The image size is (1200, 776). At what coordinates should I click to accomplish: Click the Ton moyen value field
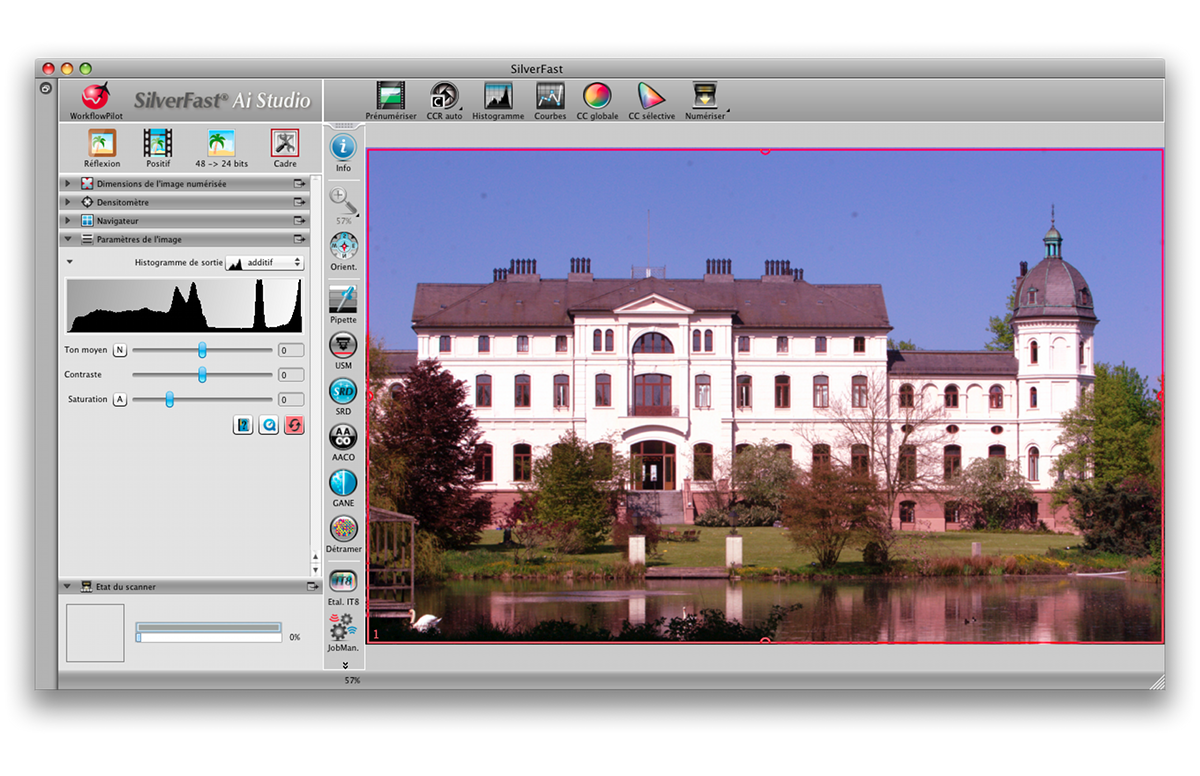pyautogui.click(x=291, y=350)
